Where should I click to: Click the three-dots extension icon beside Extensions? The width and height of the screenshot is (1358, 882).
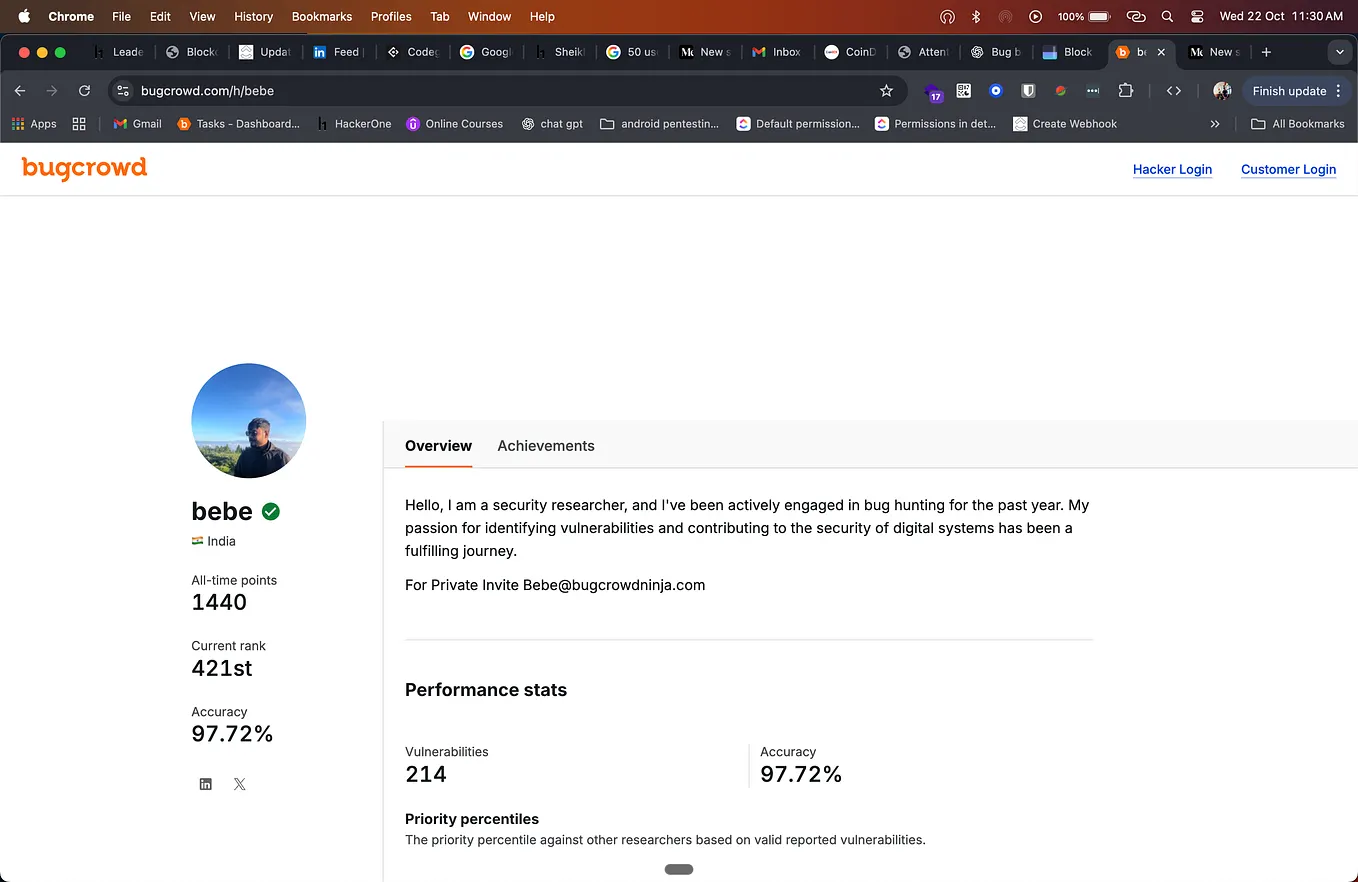[x=1093, y=91]
